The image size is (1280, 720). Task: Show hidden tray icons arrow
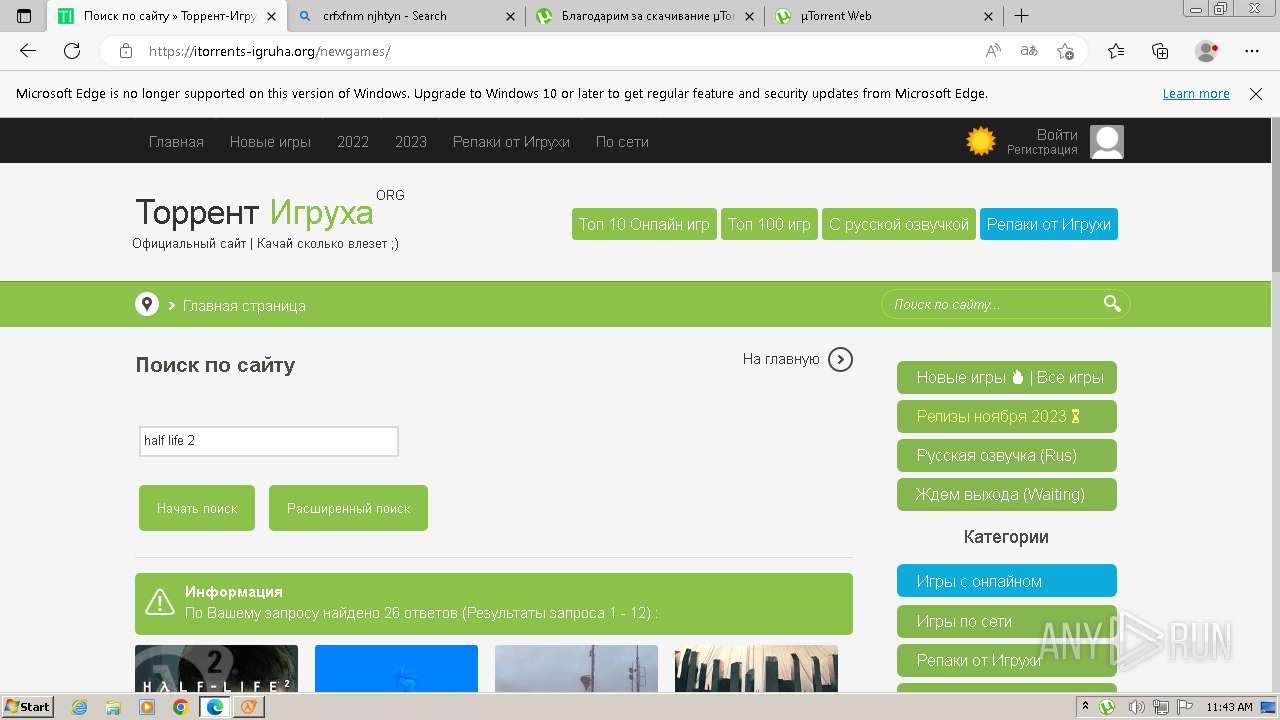pyautogui.click(x=1086, y=707)
